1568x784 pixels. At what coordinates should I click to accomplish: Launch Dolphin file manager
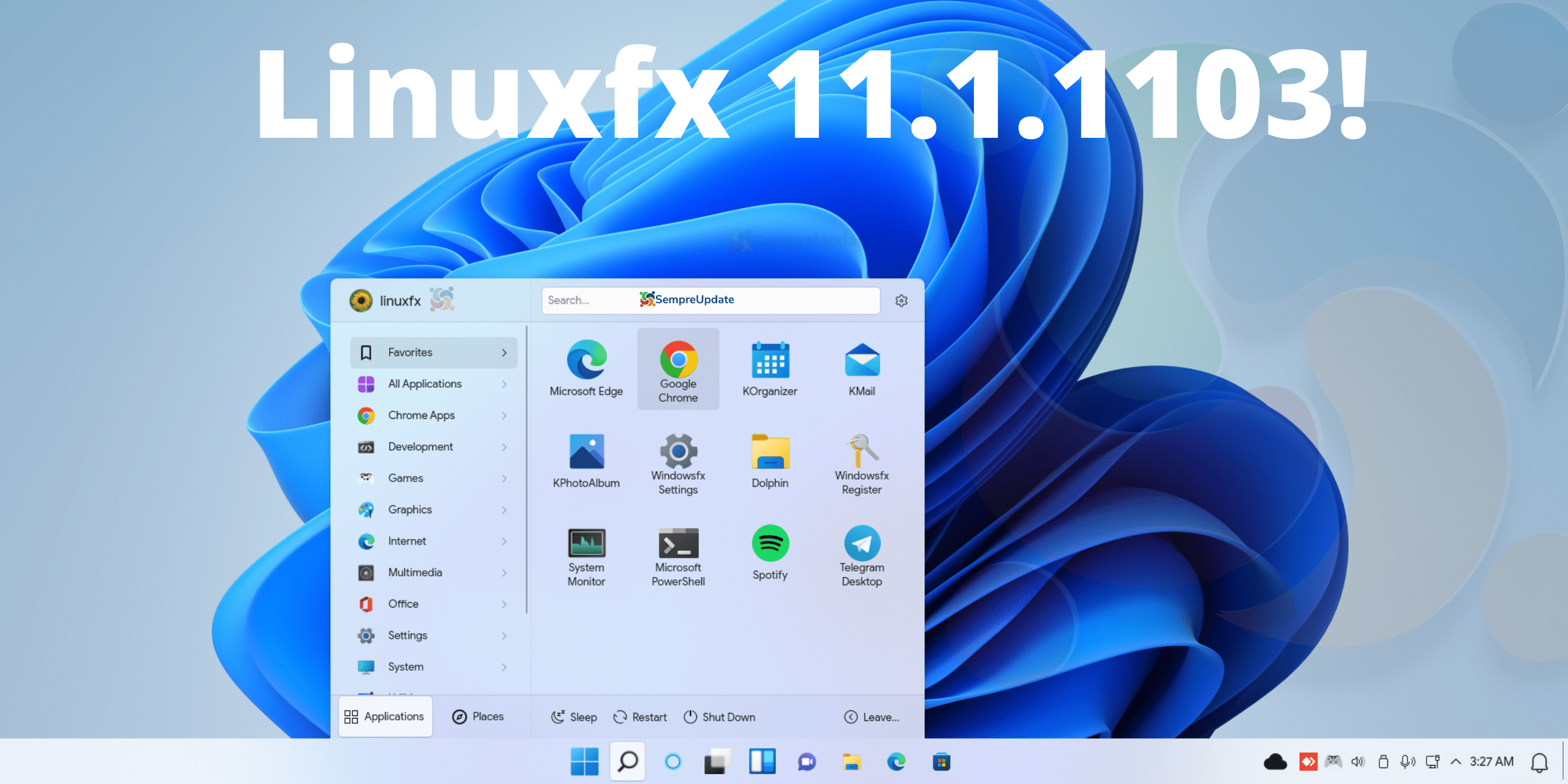pyautogui.click(x=770, y=461)
